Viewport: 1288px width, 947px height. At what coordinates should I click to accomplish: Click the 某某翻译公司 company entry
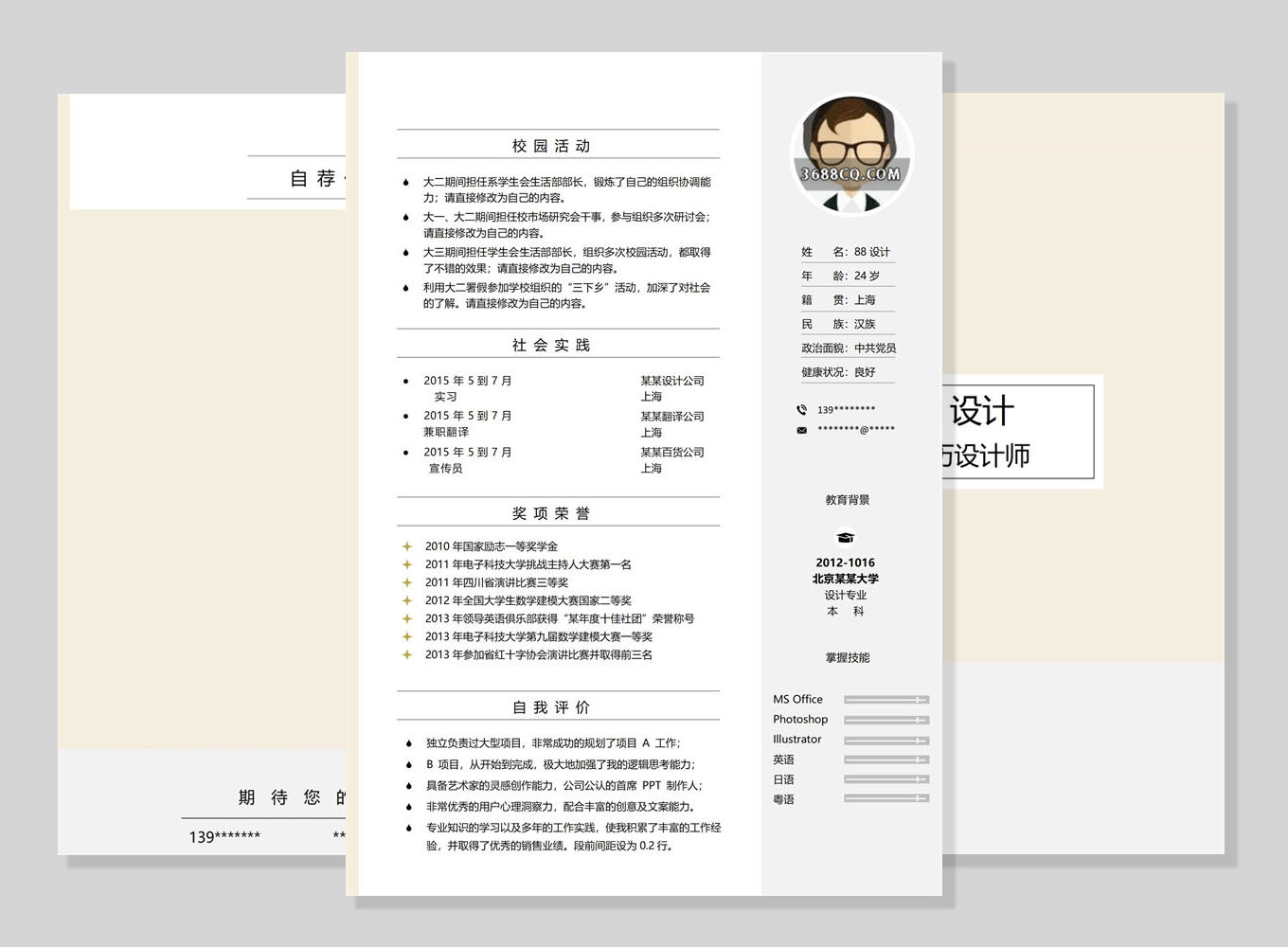pos(671,417)
